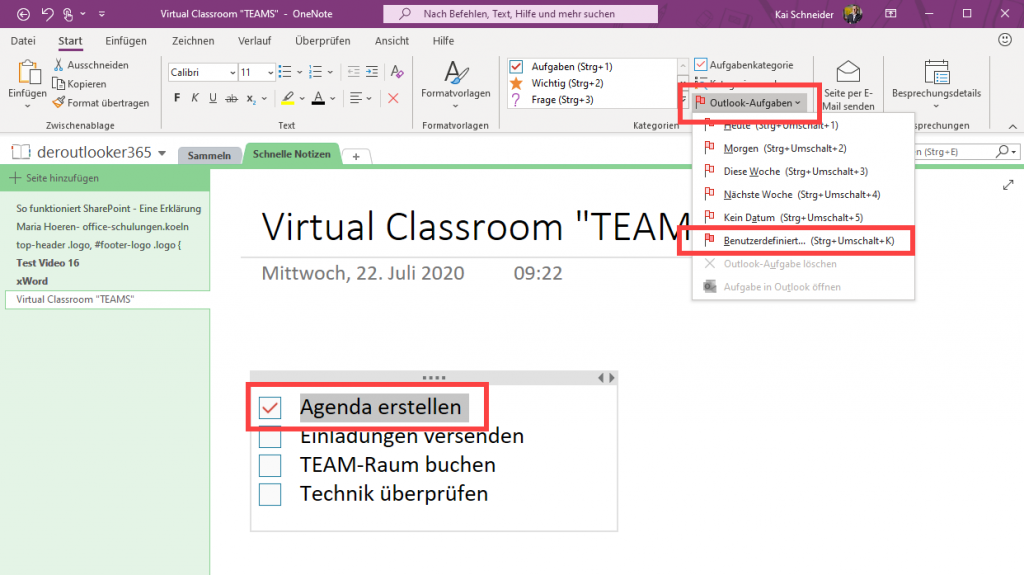Send page via Seite per E-Mail senden
The image size is (1024, 575).
[848, 85]
